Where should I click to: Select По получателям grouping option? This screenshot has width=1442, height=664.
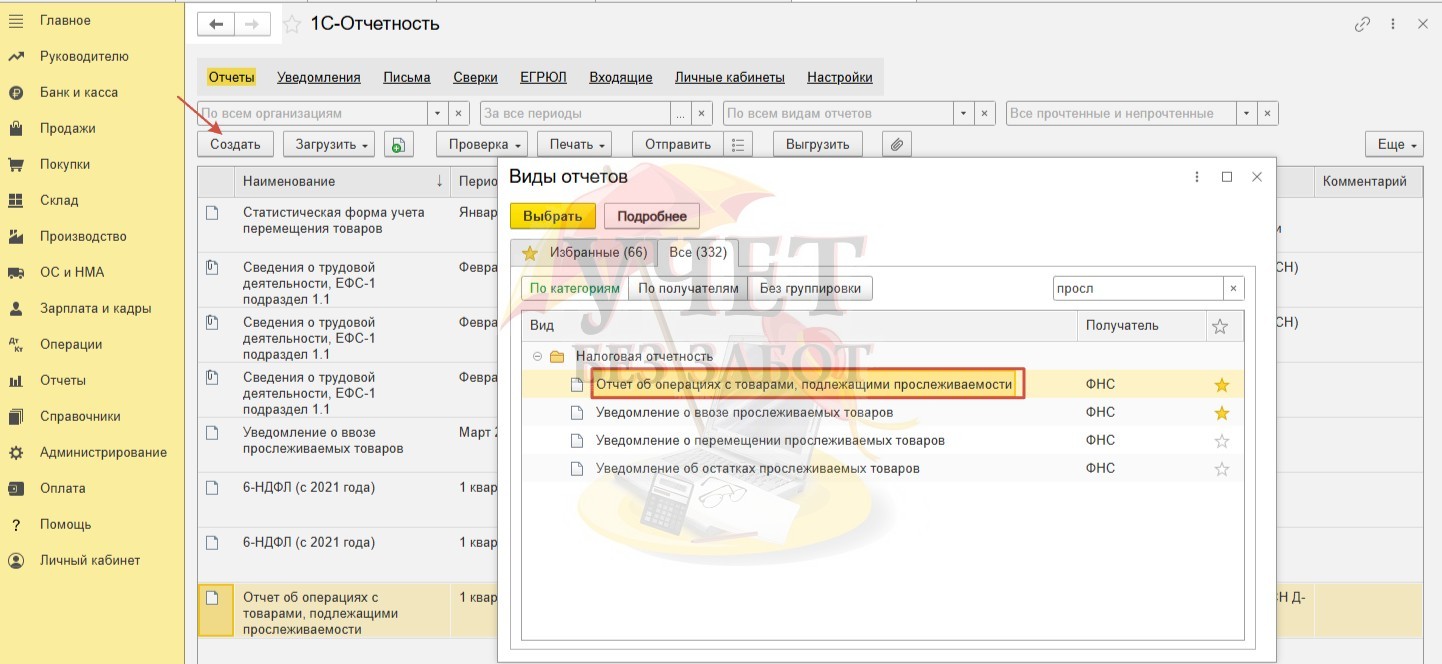coord(689,288)
